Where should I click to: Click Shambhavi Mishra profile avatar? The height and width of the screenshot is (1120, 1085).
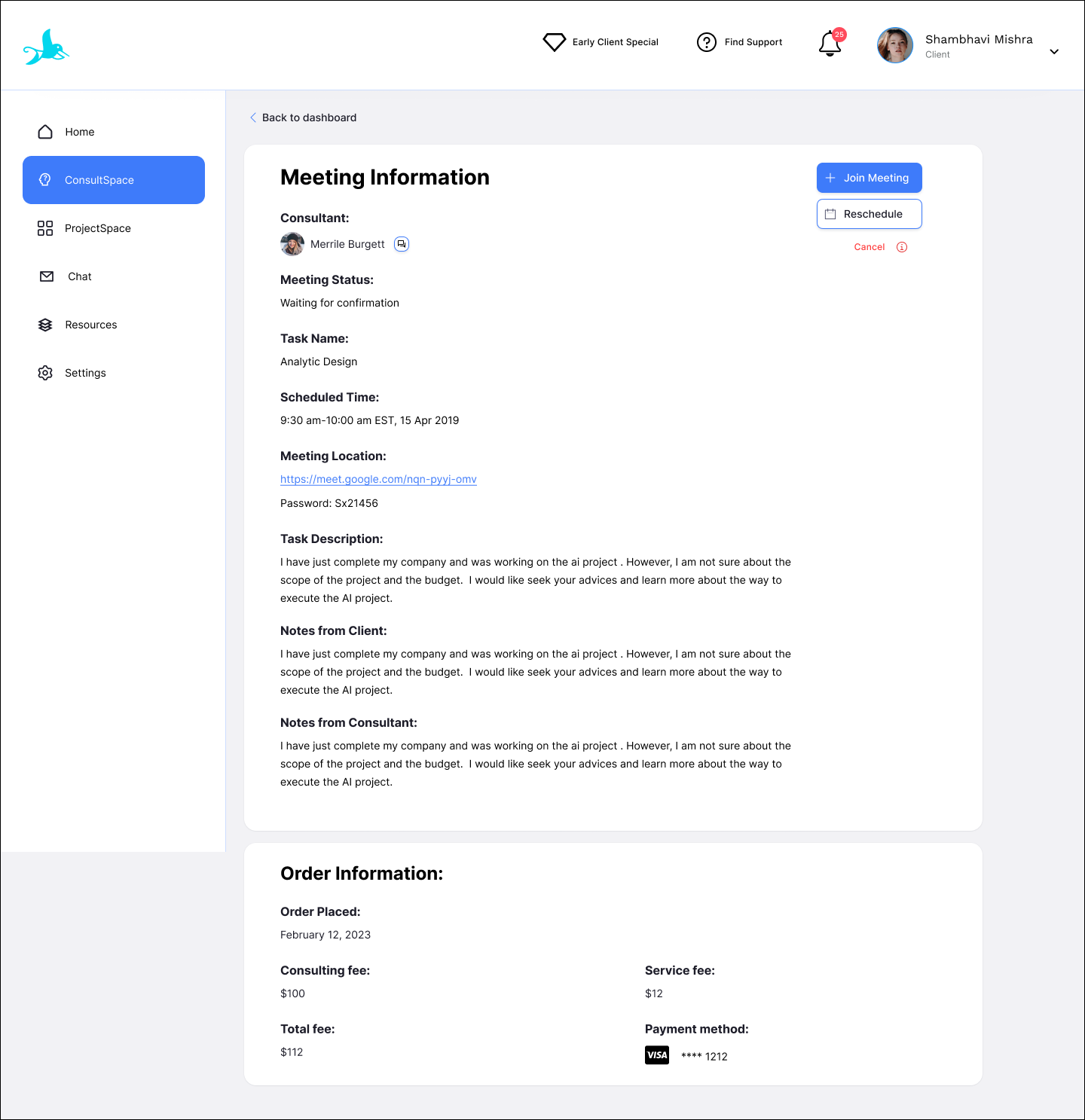click(895, 45)
